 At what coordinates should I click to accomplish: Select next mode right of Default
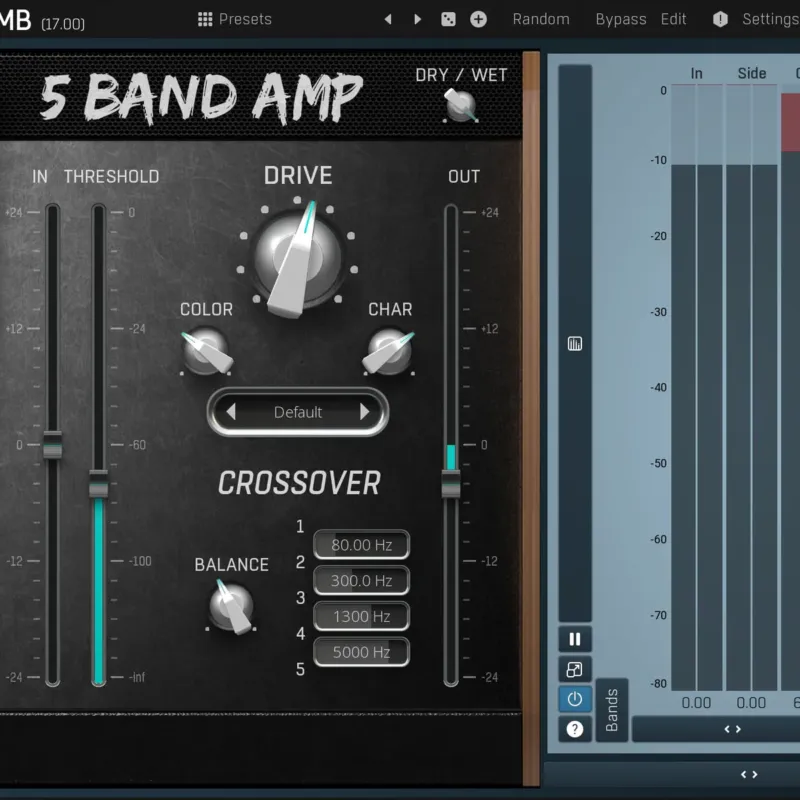coord(364,411)
